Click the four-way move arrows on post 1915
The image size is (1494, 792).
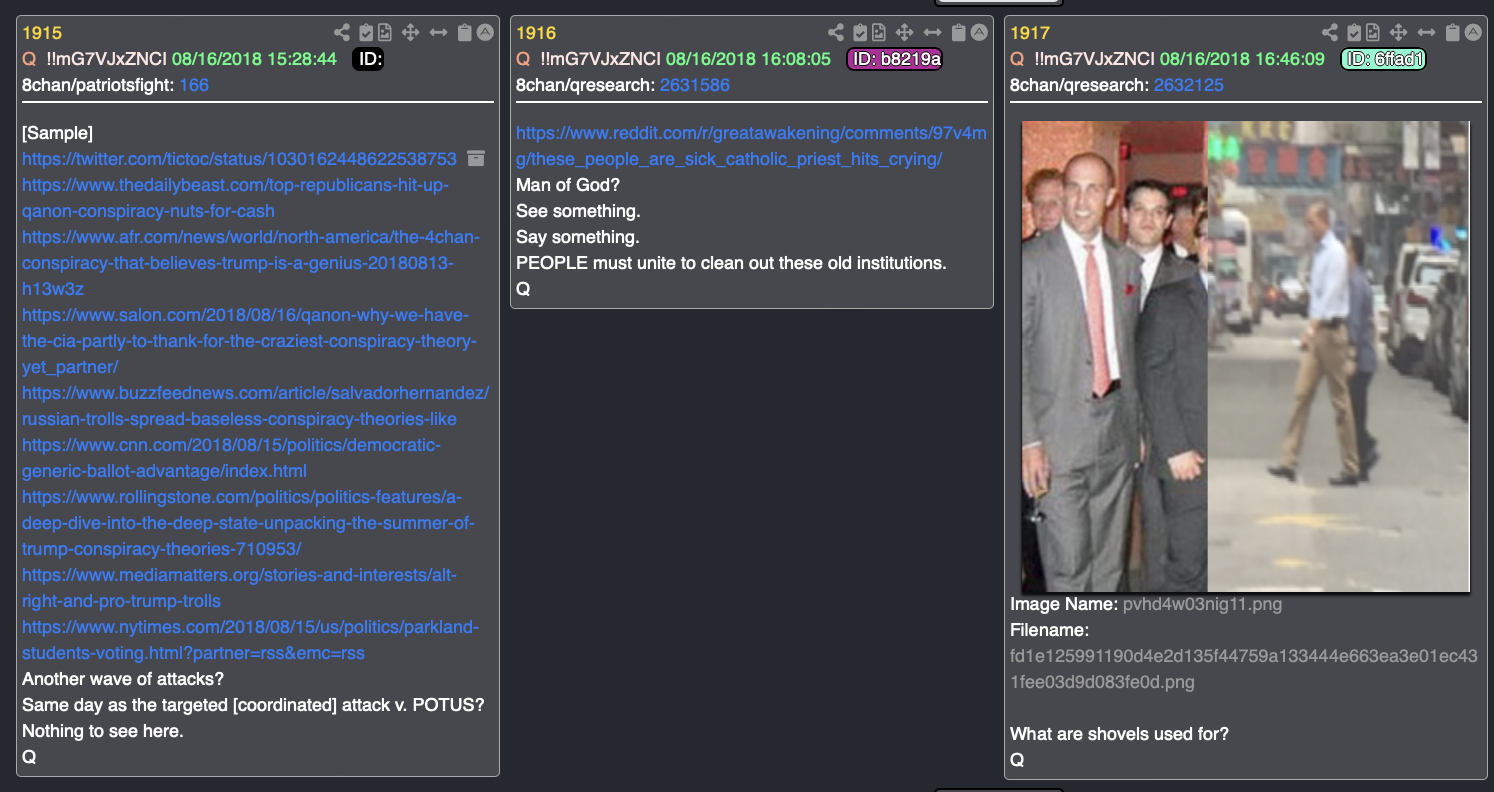click(411, 33)
